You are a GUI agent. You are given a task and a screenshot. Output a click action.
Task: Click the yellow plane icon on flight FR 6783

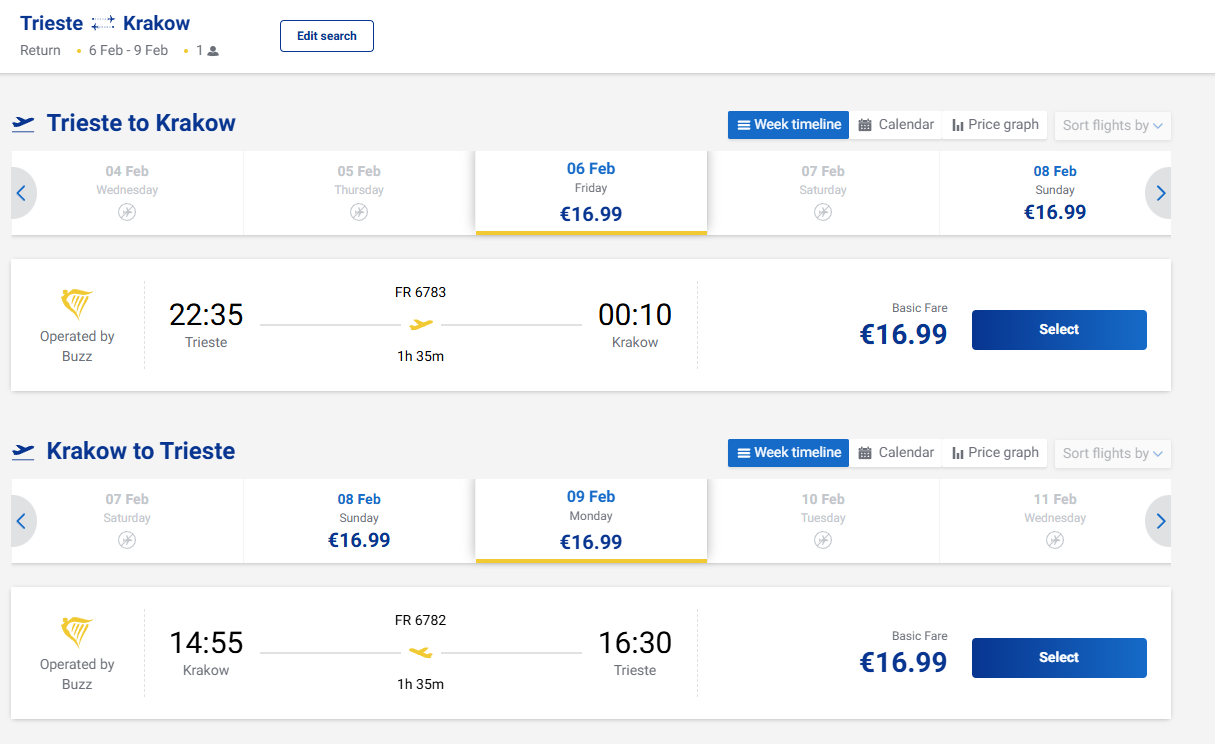click(421, 324)
